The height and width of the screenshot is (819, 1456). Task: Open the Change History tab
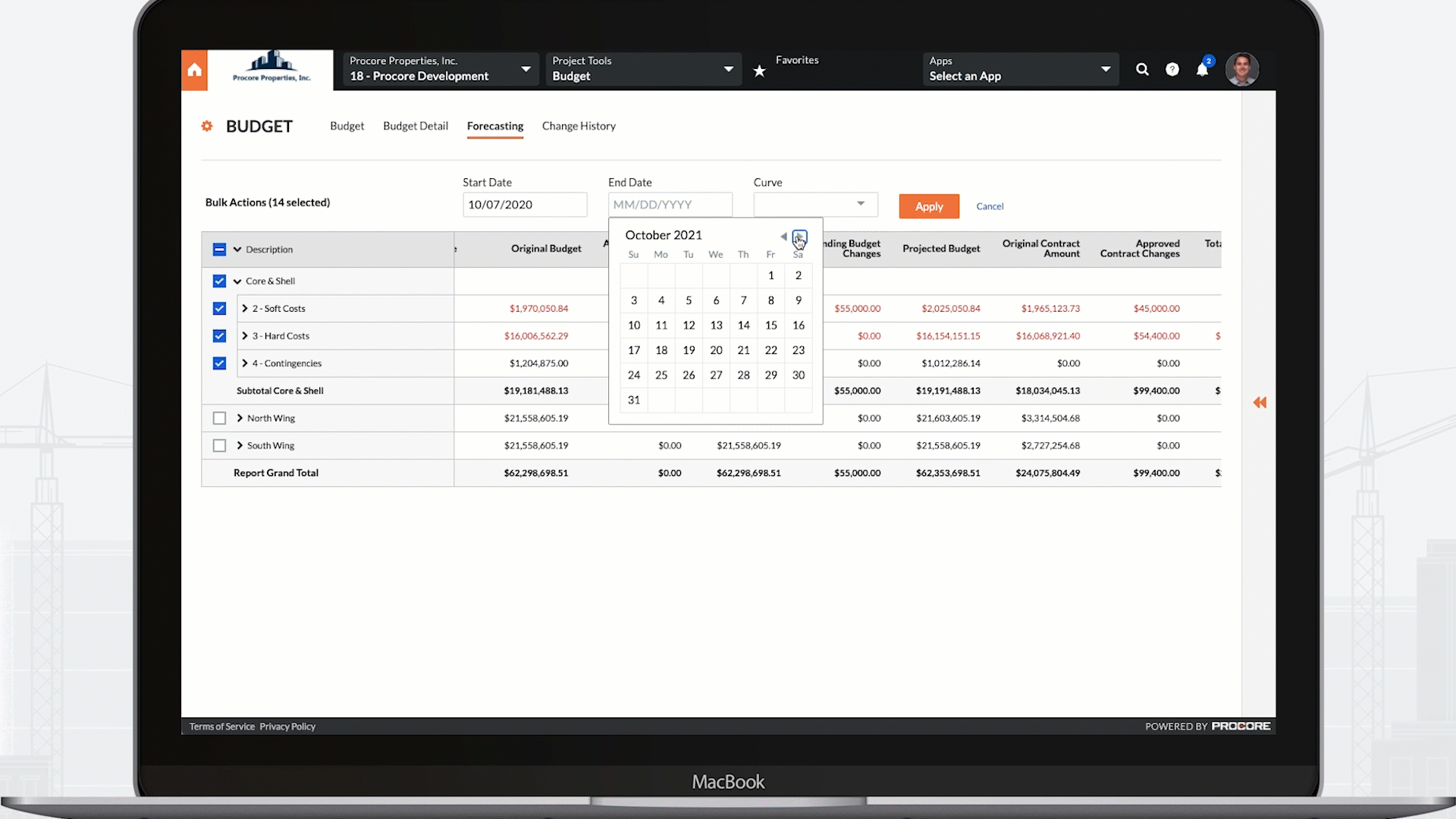578,126
